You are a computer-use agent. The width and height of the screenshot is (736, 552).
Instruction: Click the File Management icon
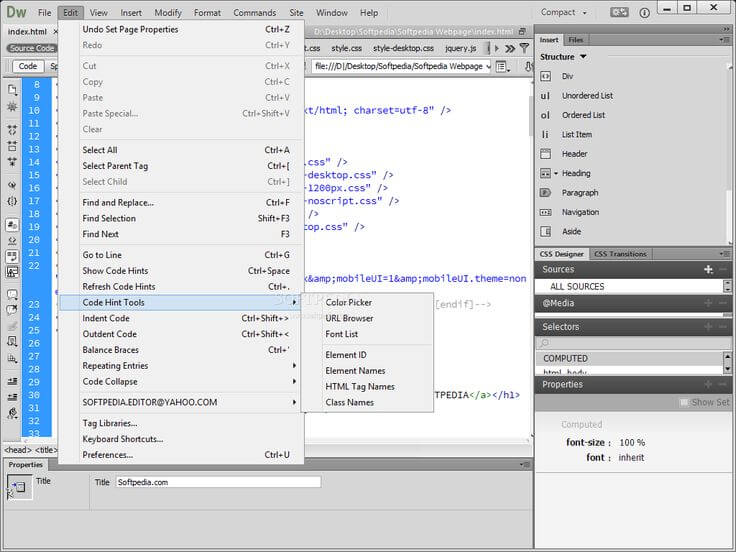[x=529, y=66]
